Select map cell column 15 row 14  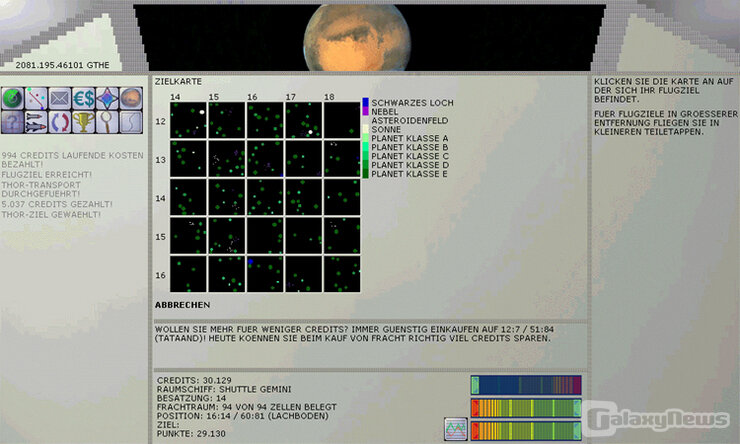click(x=227, y=197)
